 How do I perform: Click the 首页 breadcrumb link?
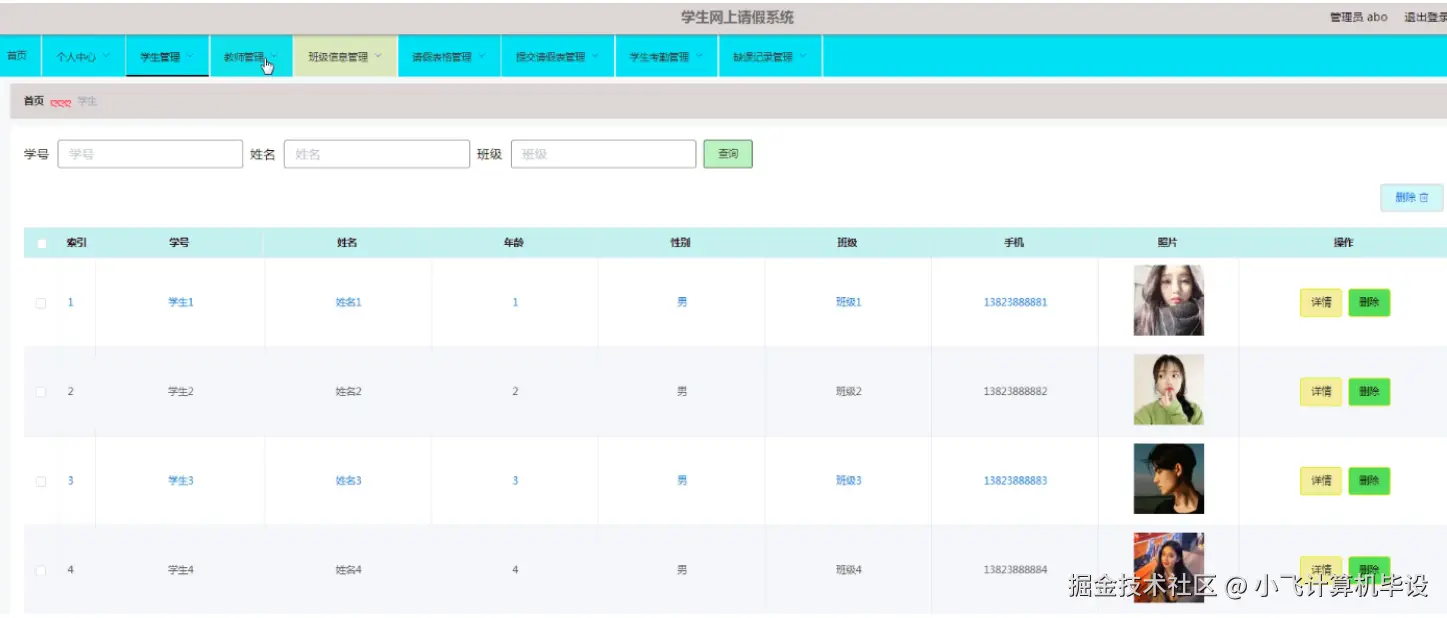tap(34, 101)
